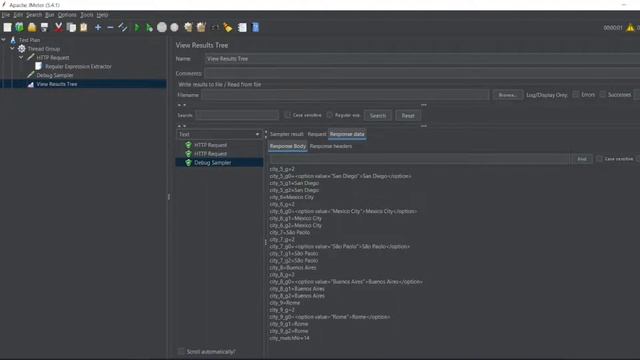Screen dimensions: 640x360
Task: Click the New test plan icon
Action: (7, 27)
